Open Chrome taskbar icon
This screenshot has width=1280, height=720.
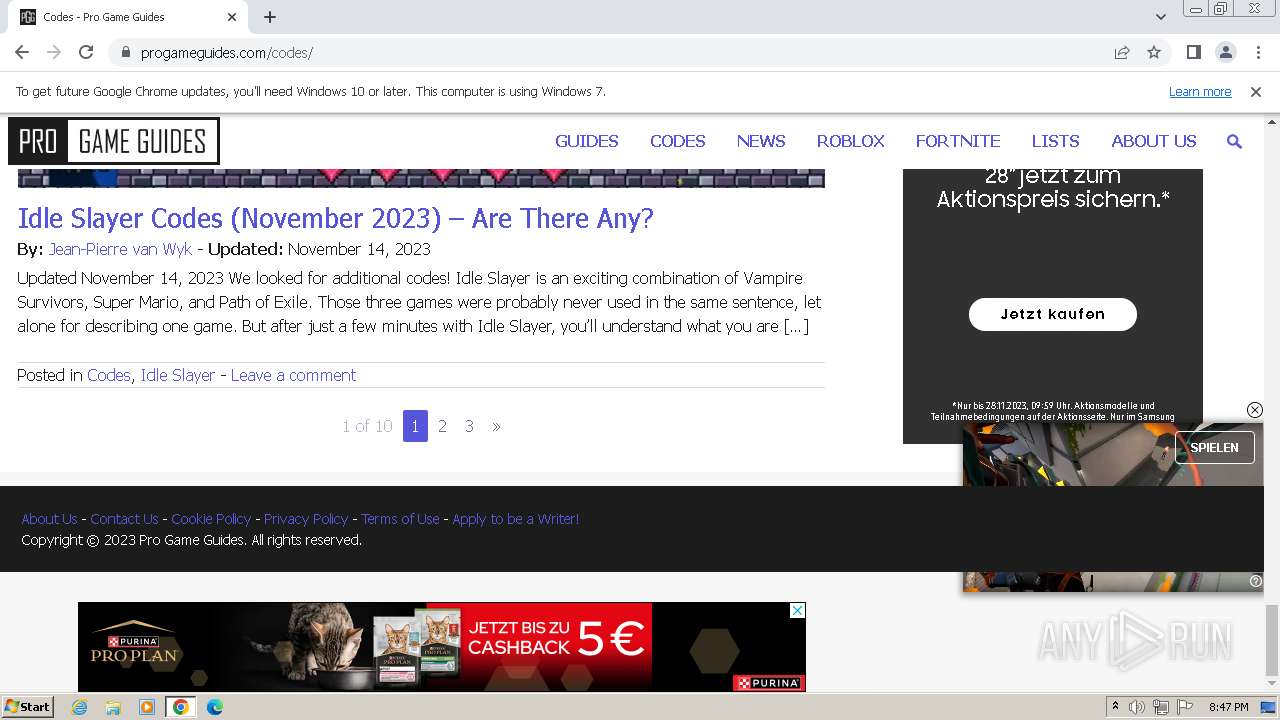click(181, 707)
